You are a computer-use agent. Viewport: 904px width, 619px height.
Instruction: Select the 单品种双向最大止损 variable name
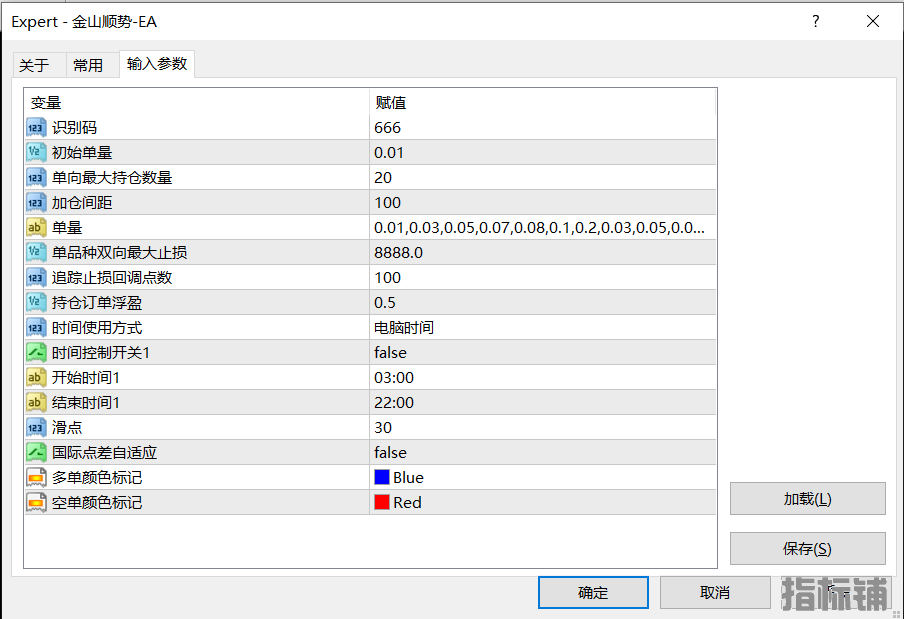pyautogui.click(x=119, y=252)
